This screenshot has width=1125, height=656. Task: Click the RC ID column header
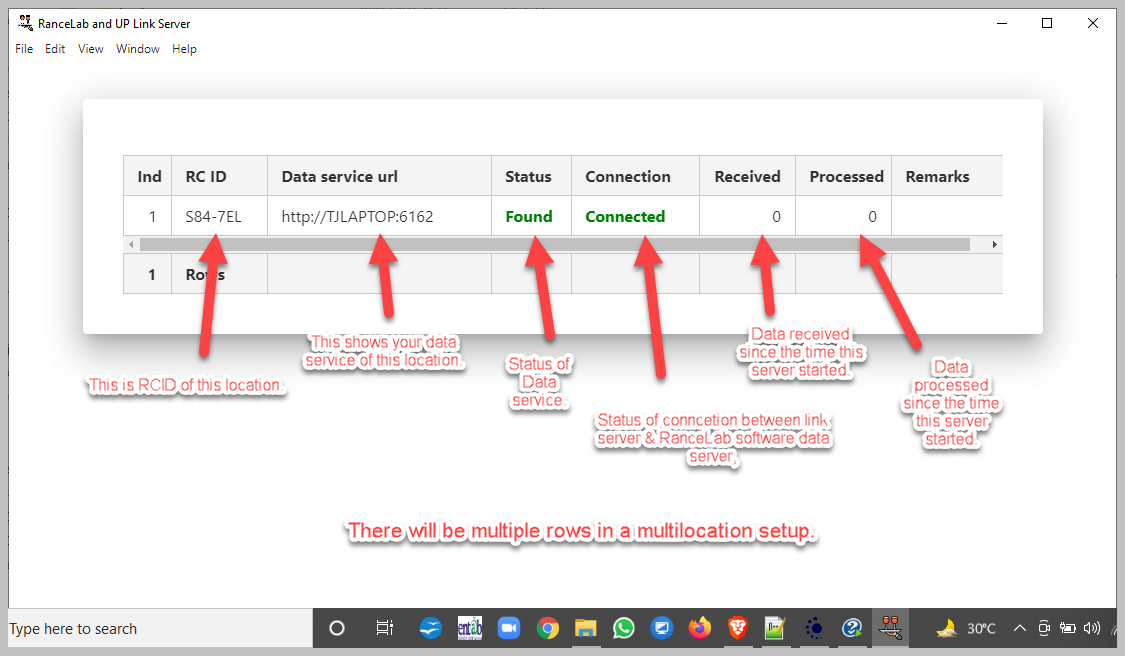click(x=220, y=176)
